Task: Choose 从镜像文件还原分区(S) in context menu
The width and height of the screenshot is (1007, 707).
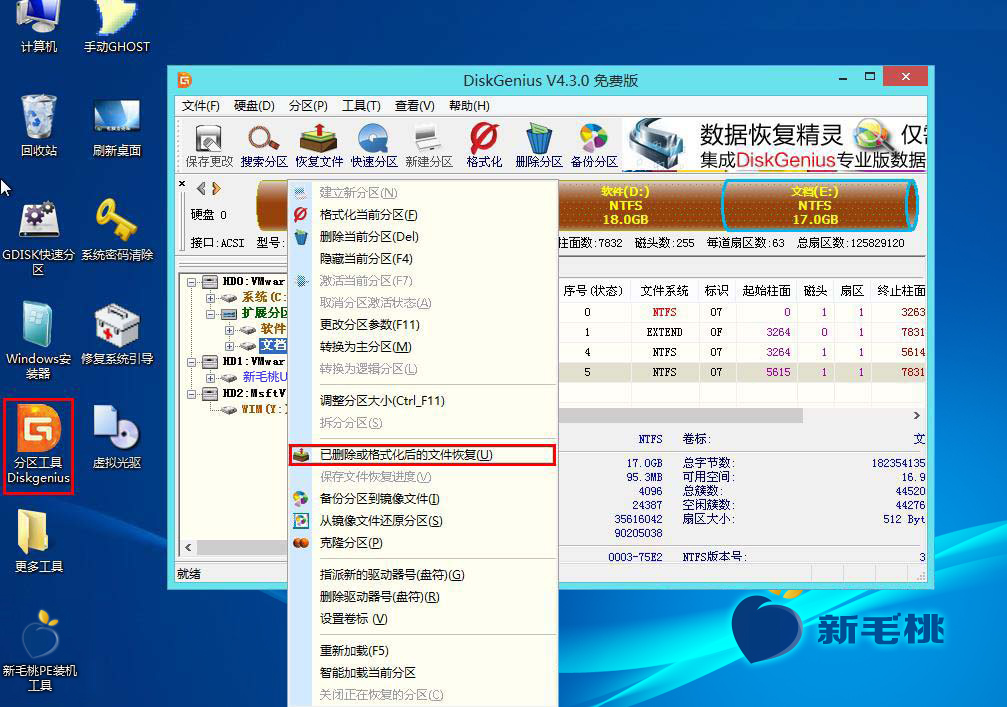Action: click(x=422, y=521)
